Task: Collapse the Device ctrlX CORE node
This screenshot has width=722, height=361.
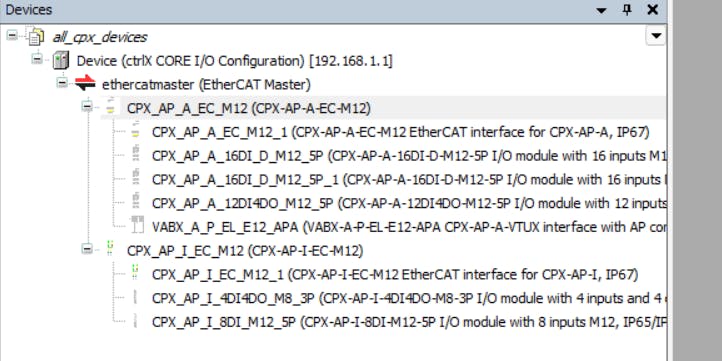Action: 37,59
